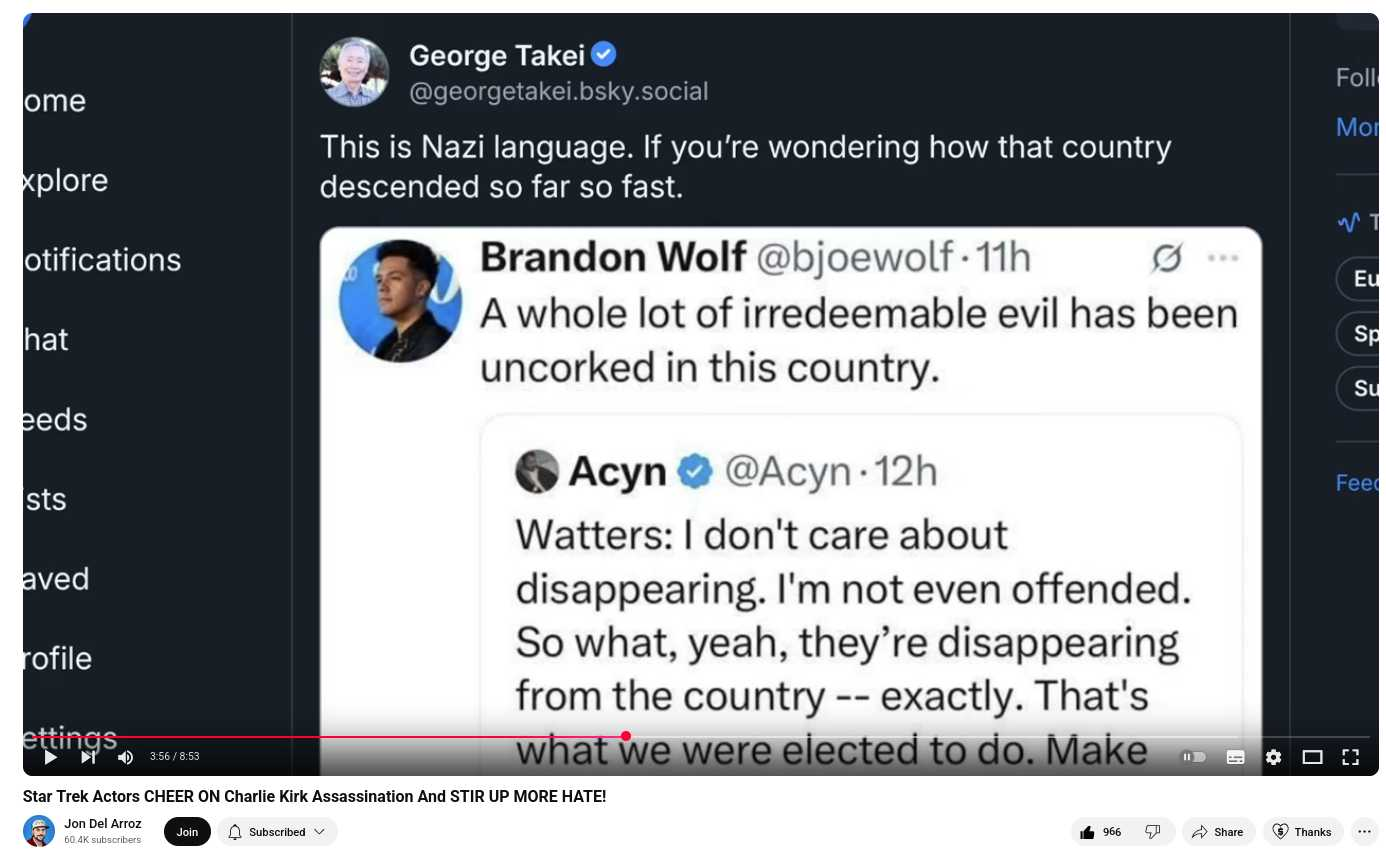Viewport: 1386px width, 858px height.
Task: Mute the video volume
Action: click(125, 757)
